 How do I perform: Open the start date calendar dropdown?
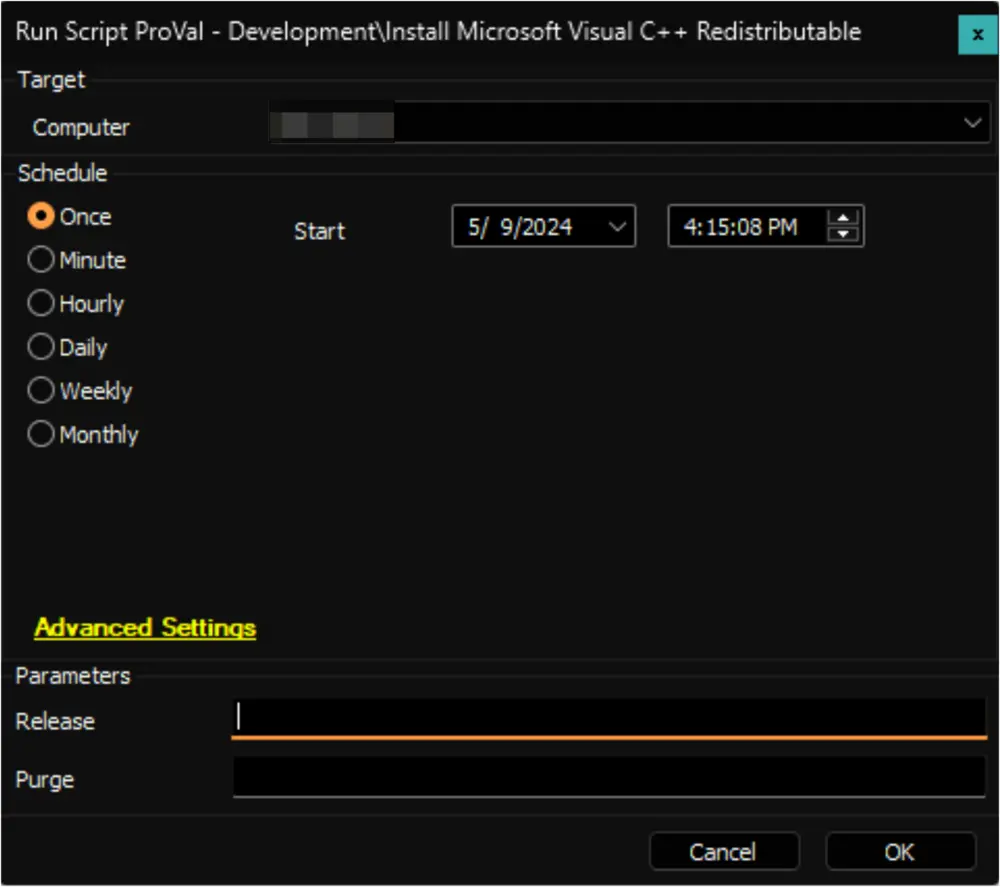point(617,226)
